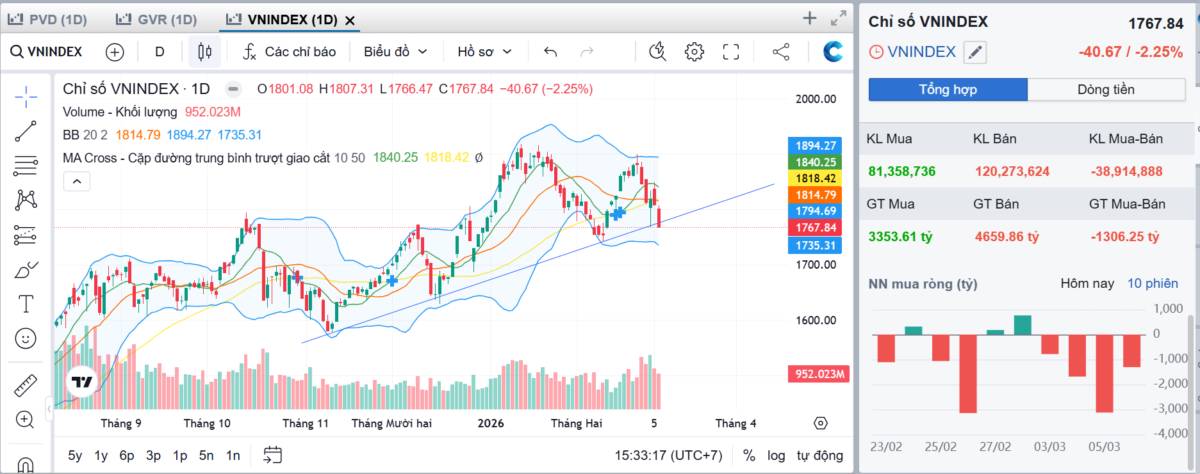This screenshot has height=474, width=1200.
Task: Open the Hồ sơ dropdown
Action: click(x=485, y=52)
